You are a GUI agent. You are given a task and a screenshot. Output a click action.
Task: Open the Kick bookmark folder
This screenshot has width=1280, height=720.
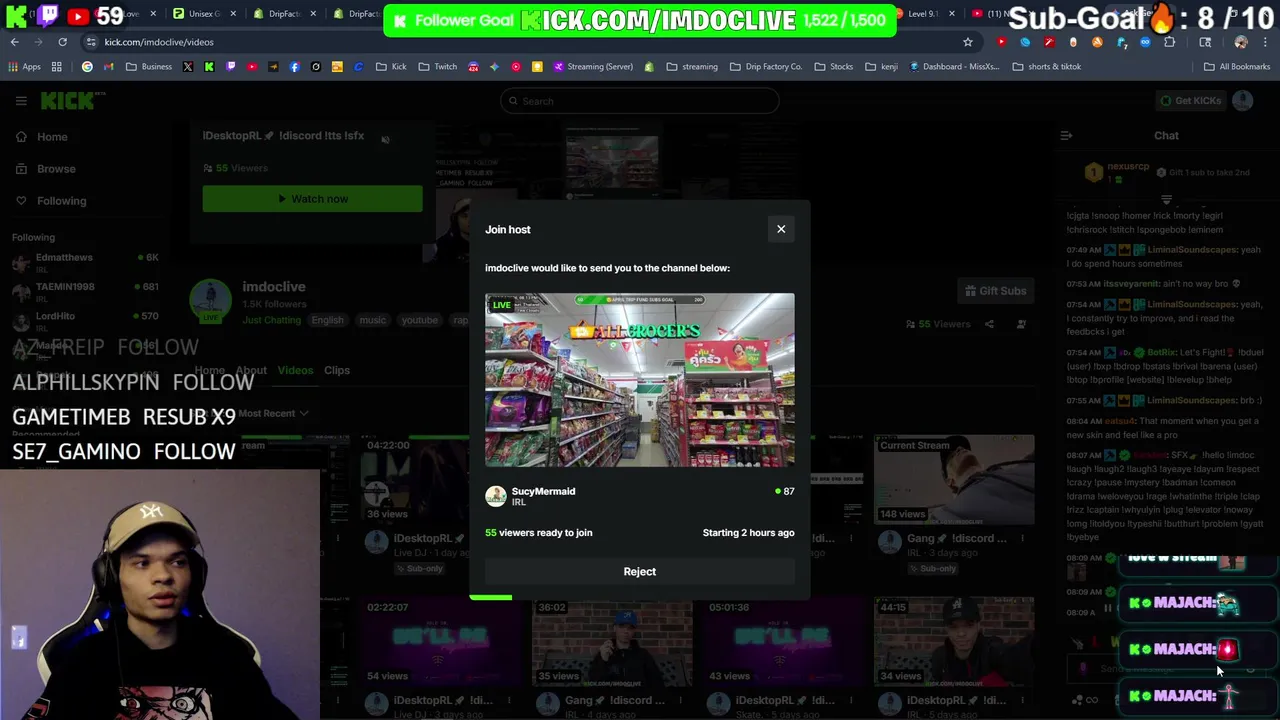coord(391,67)
